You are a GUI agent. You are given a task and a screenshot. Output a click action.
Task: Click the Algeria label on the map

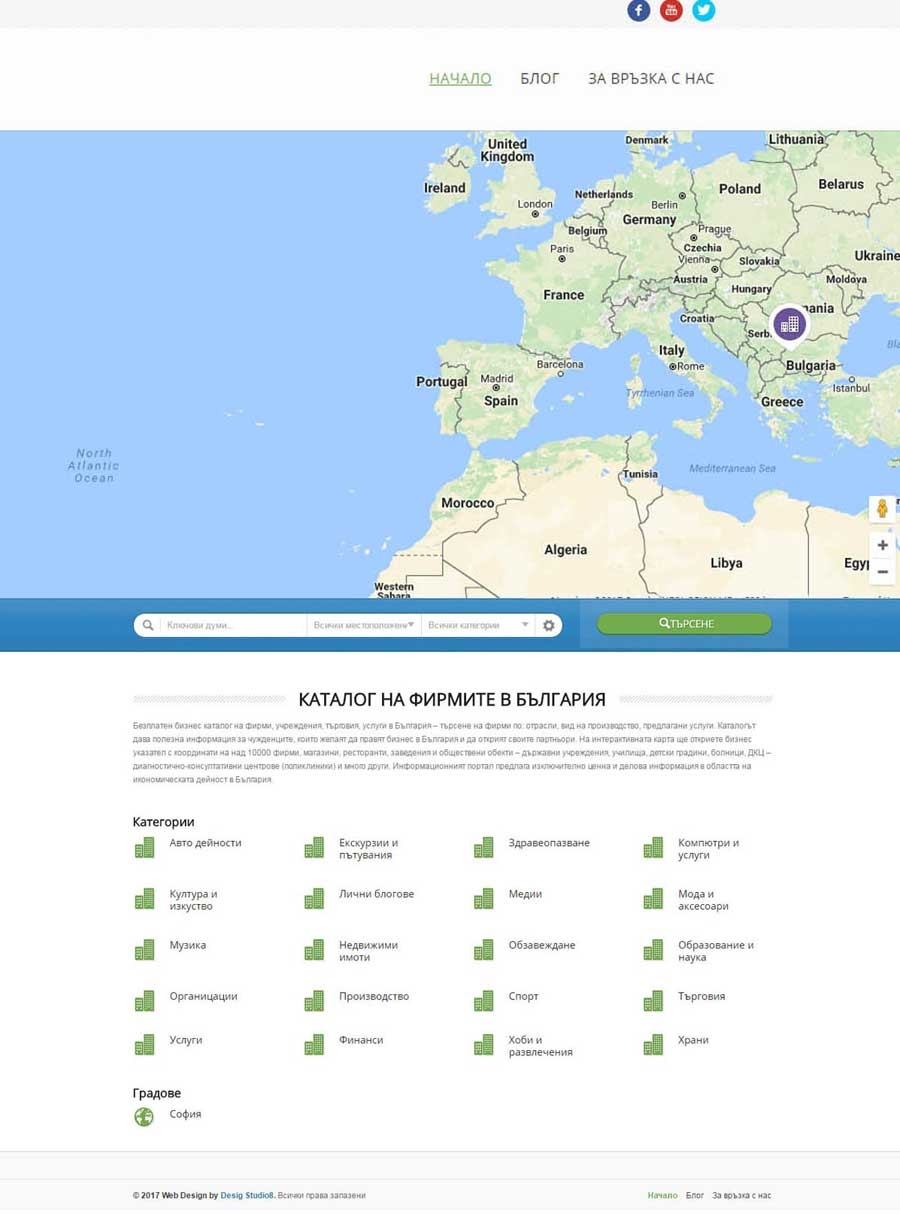(565, 550)
